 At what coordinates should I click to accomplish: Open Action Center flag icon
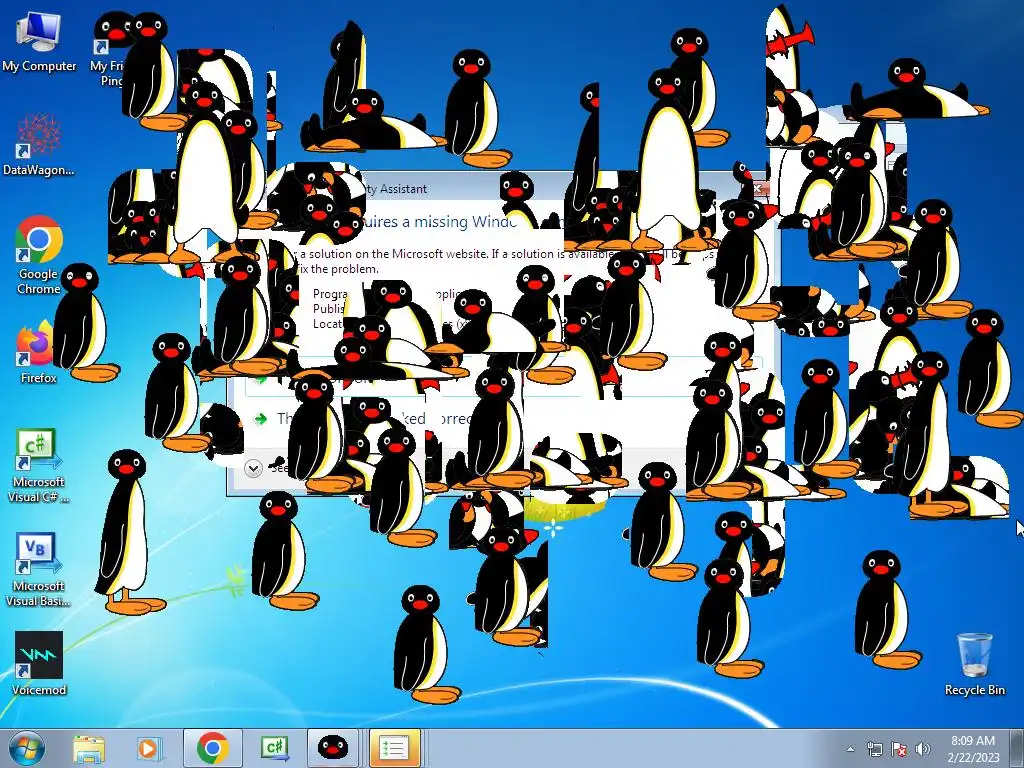tap(899, 749)
